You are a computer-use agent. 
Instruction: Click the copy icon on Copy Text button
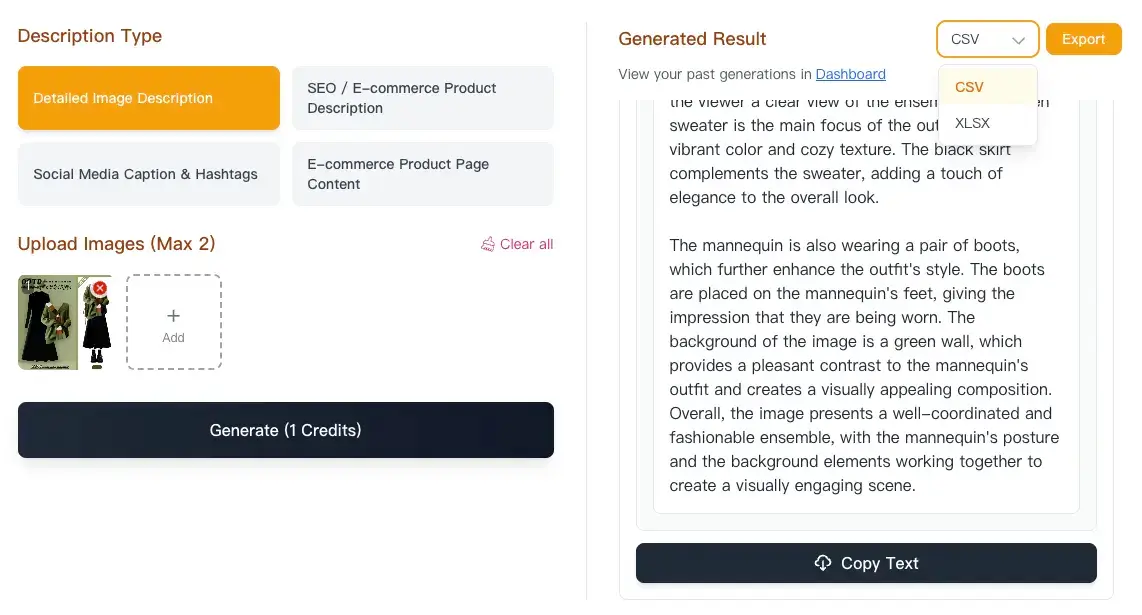pyautogui.click(x=822, y=563)
